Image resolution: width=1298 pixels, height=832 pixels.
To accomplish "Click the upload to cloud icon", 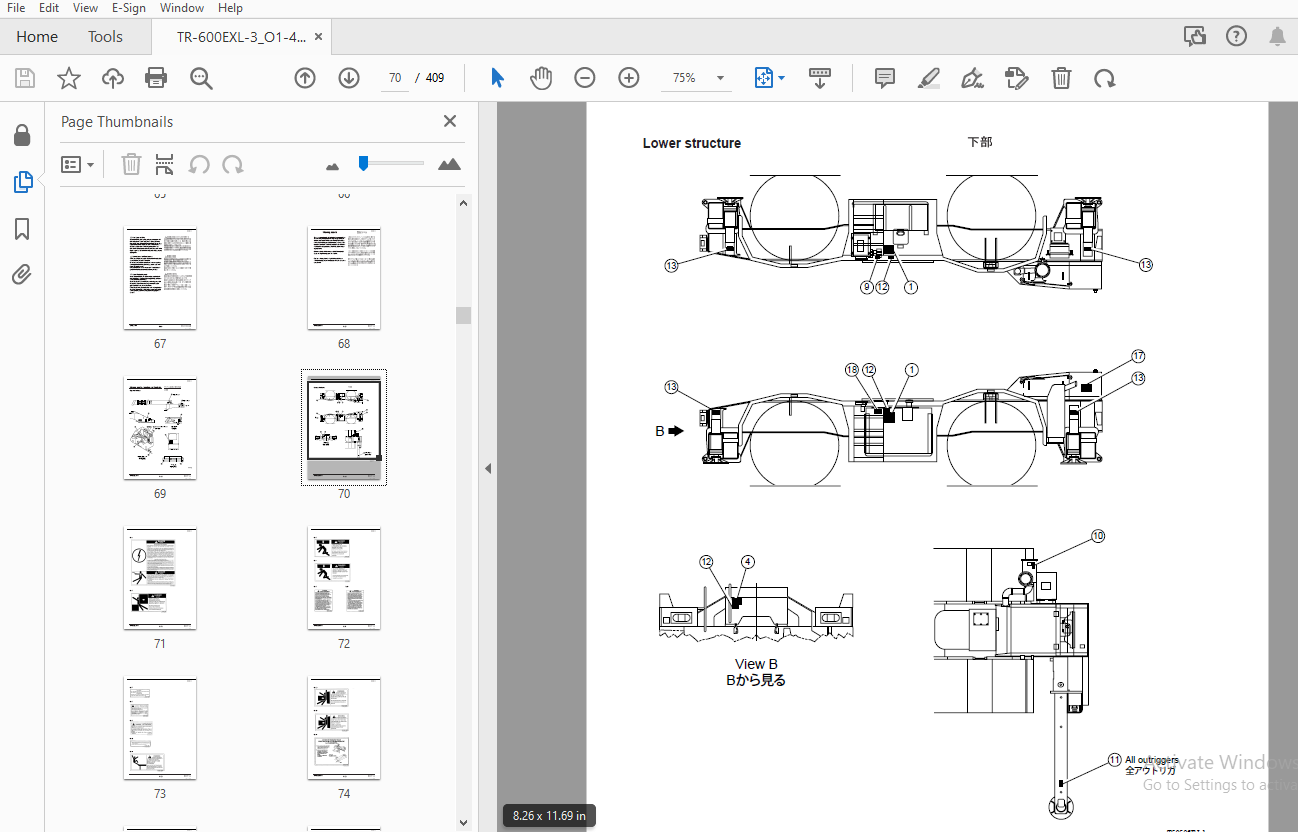I will [x=112, y=78].
